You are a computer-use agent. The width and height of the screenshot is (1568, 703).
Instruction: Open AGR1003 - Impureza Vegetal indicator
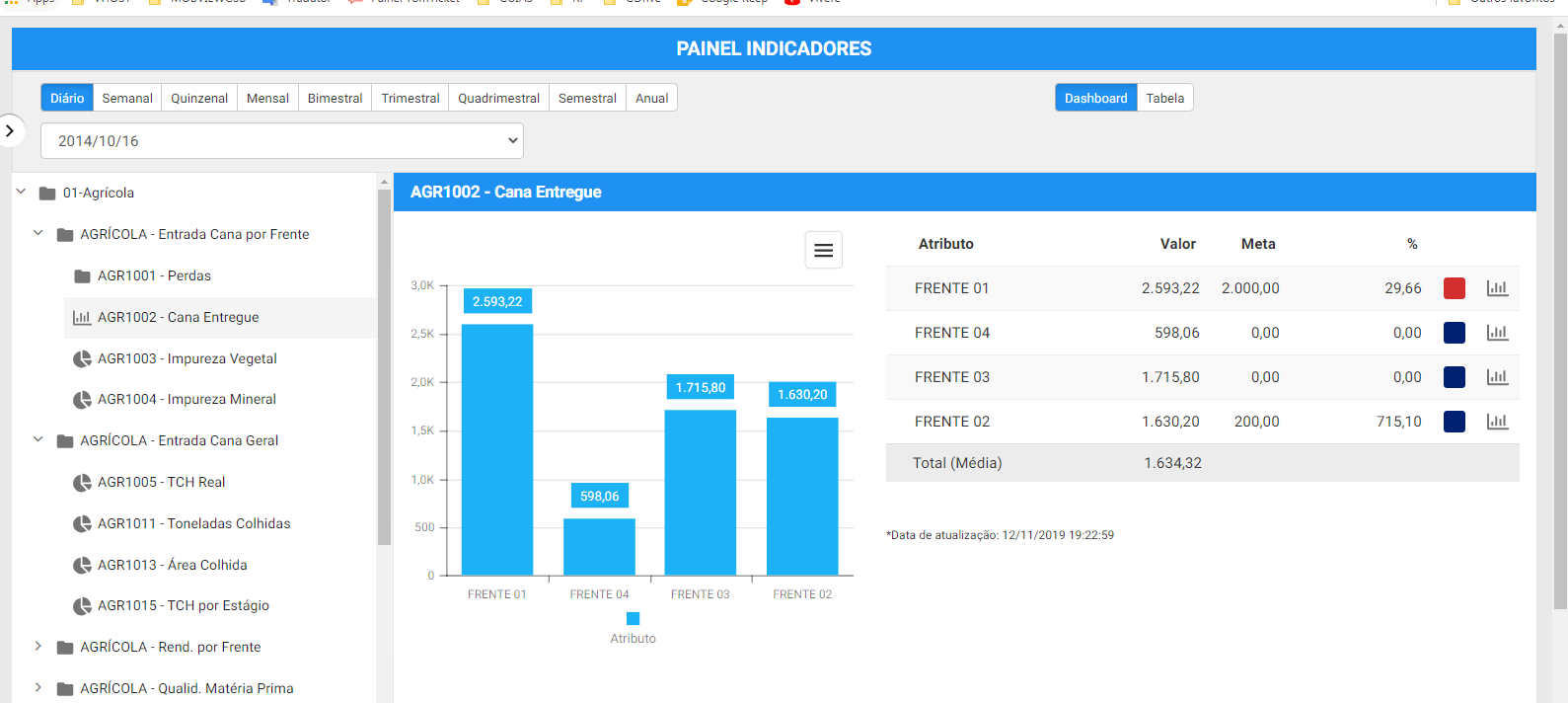pyautogui.click(x=187, y=358)
